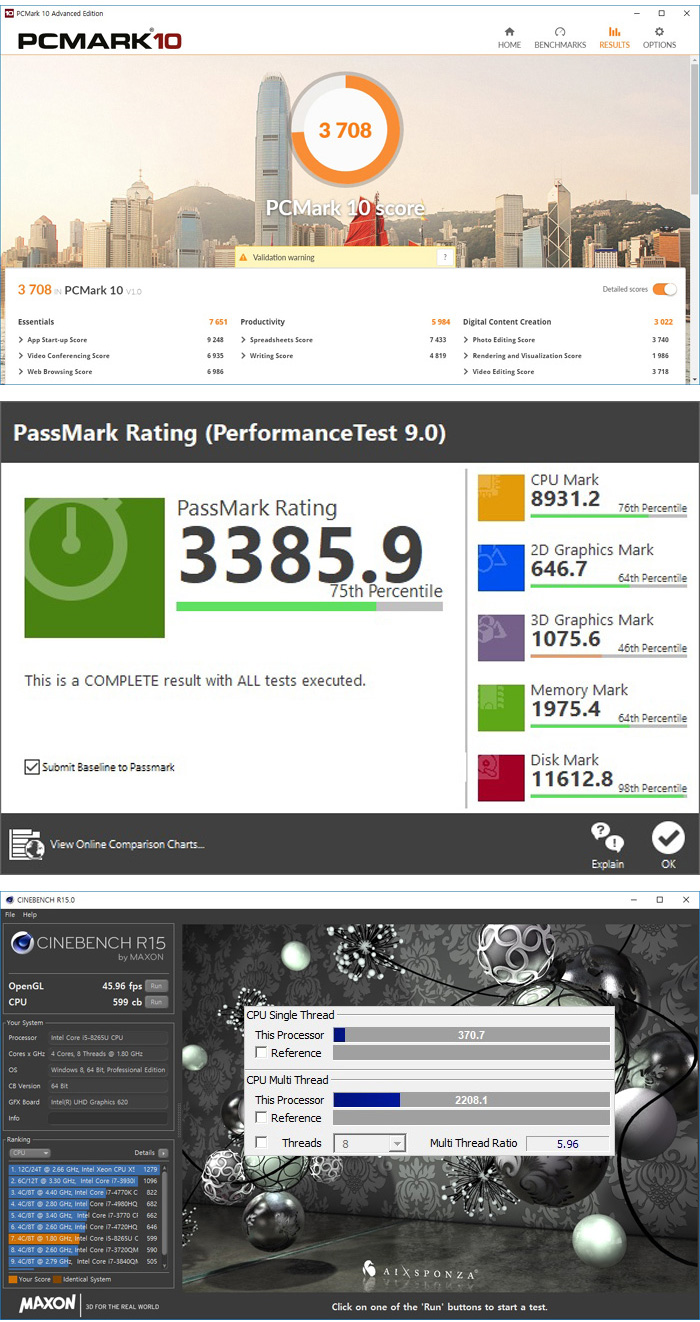Screen dimensions: 700x1322
Task: Click the Multi Thread Ratio 5.96 field
Action: (567, 1143)
